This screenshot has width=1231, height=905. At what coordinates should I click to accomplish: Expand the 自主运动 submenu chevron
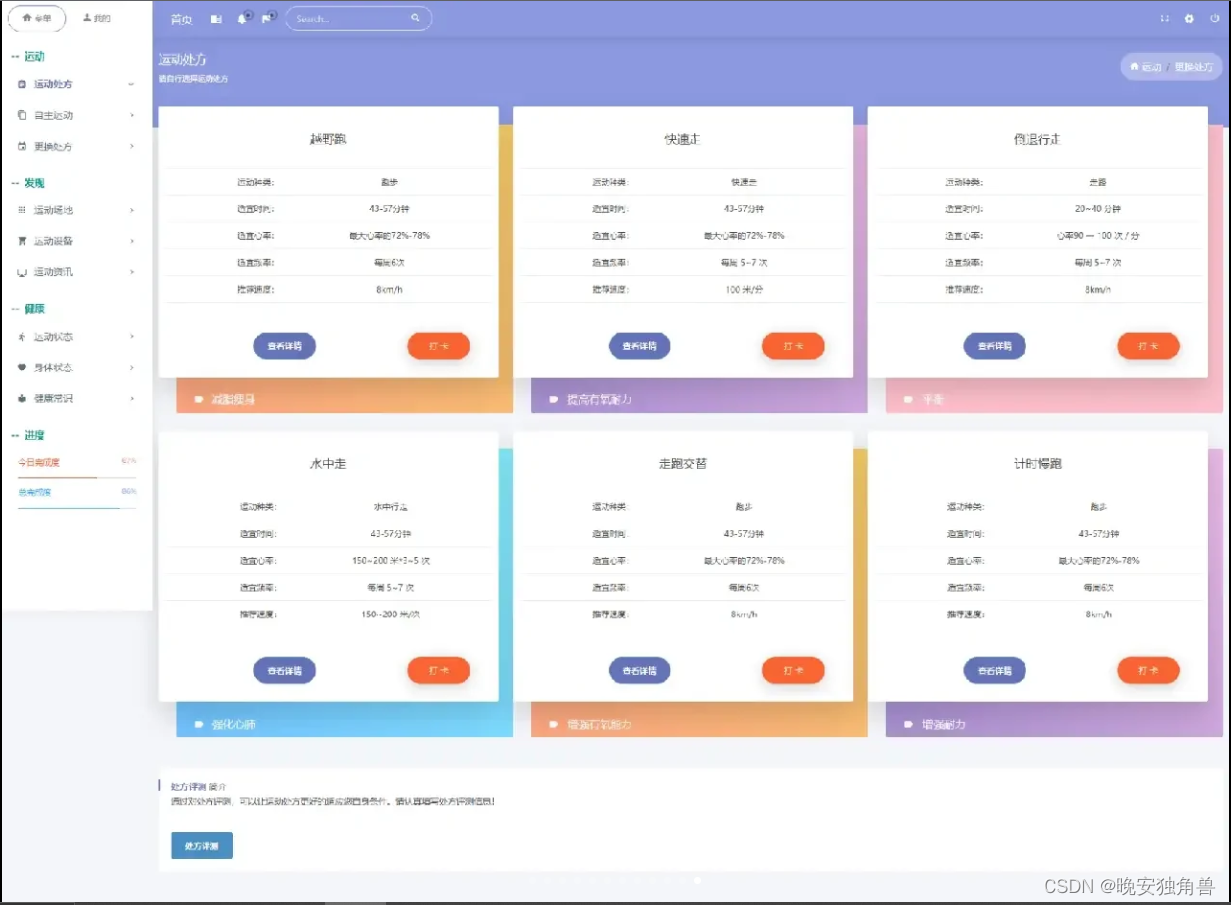coord(130,115)
